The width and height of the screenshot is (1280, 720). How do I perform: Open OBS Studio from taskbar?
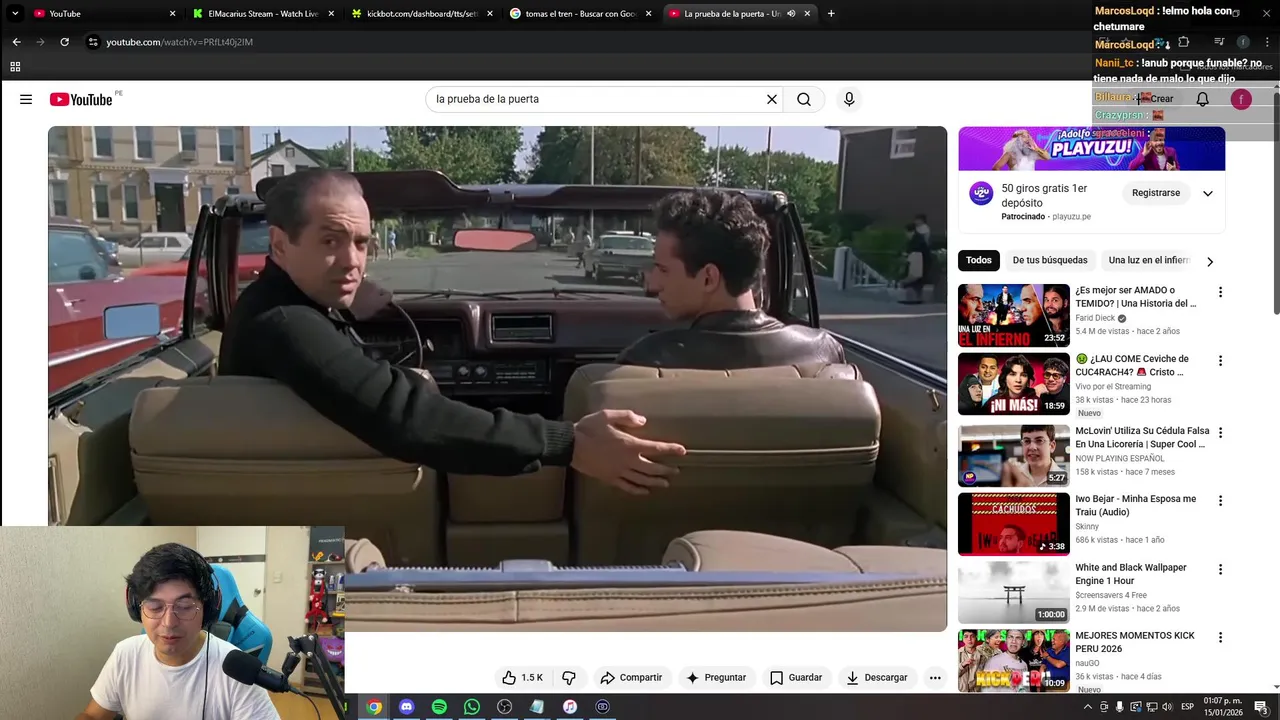pos(504,707)
